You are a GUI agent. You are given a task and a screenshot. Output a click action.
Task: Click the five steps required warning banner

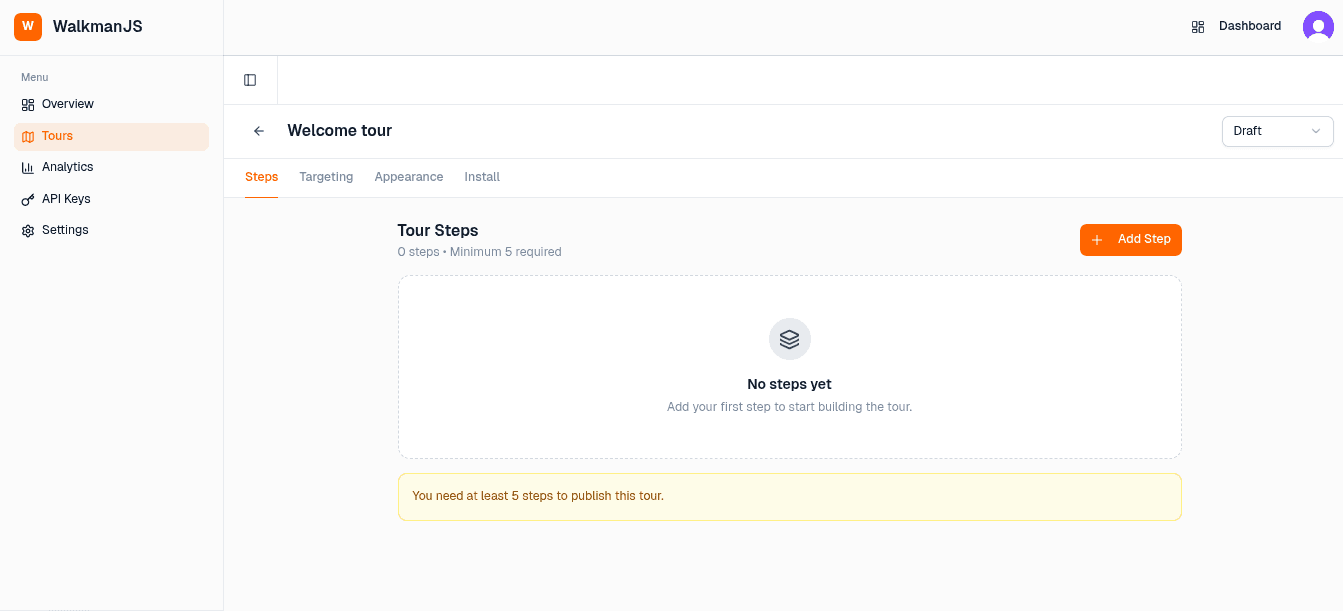(789, 496)
